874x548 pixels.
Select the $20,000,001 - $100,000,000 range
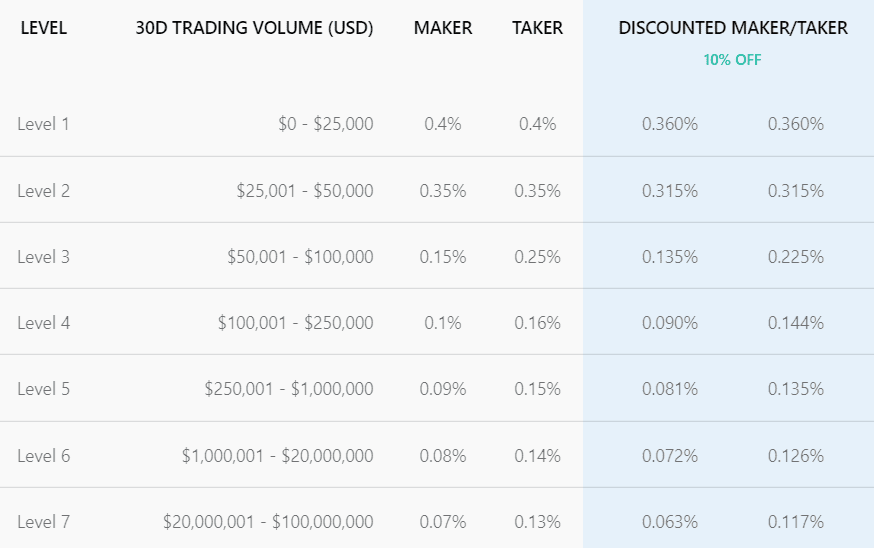(x=268, y=522)
